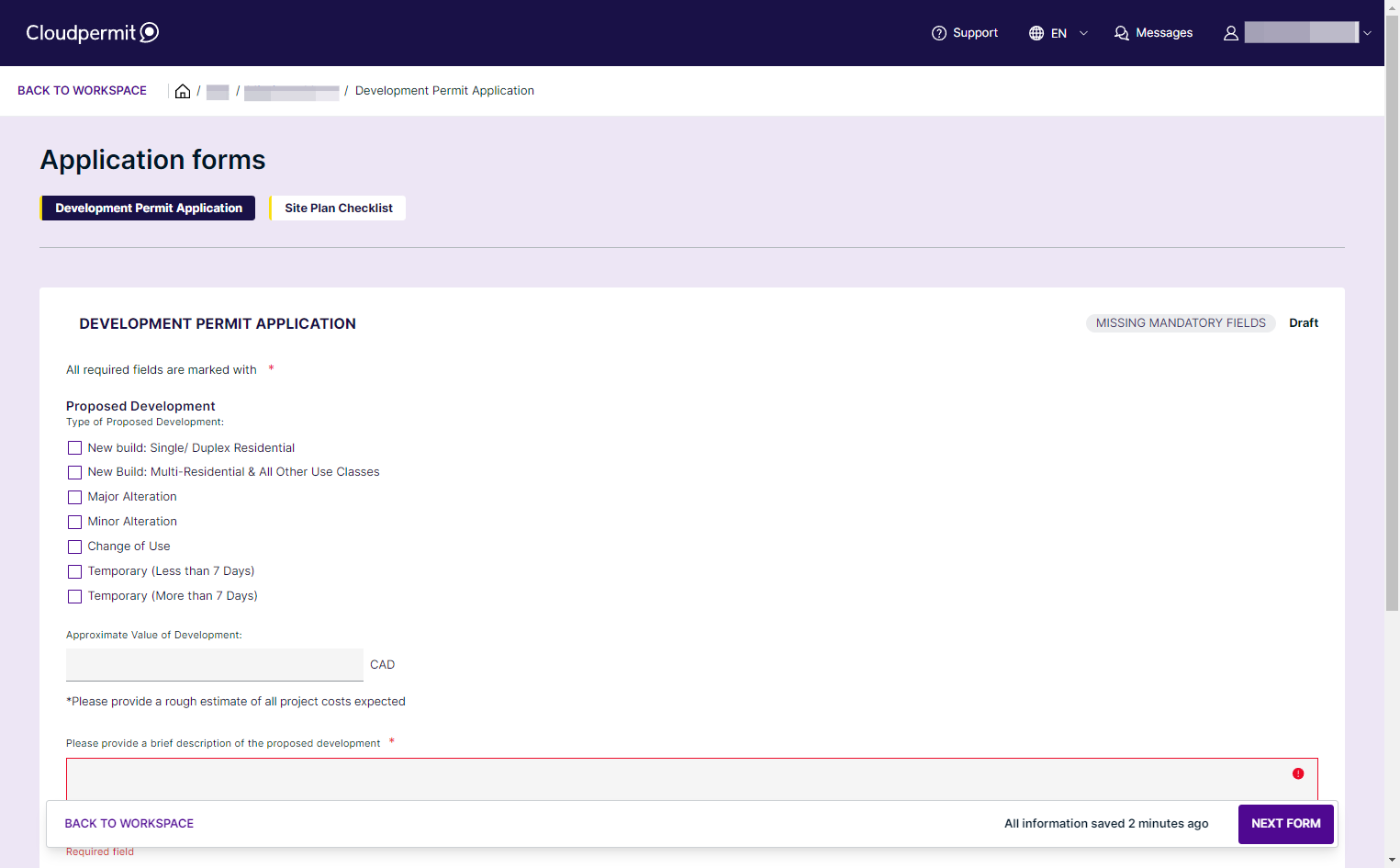Select Change of Use checkbox

click(75, 547)
